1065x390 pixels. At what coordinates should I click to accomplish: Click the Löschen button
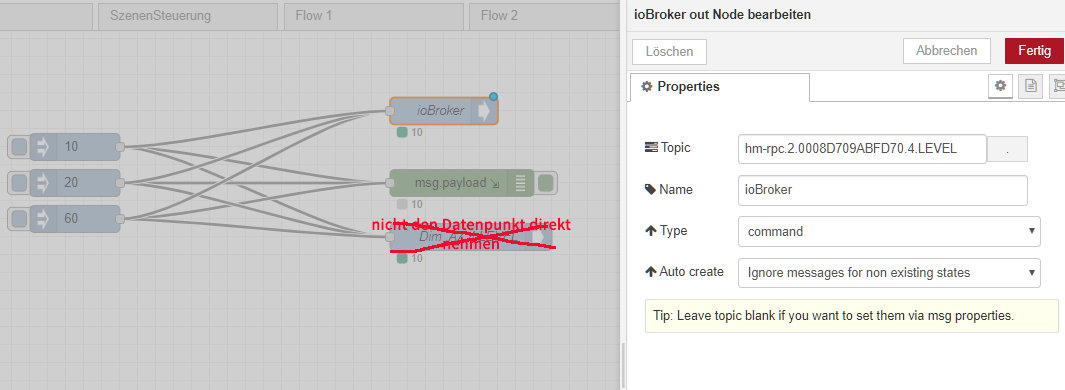pos(669,52)
